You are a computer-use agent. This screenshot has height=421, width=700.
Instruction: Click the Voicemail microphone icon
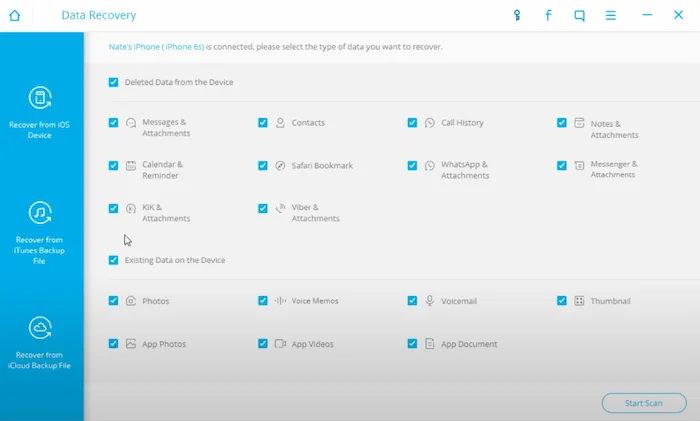(x=430, y=301)
